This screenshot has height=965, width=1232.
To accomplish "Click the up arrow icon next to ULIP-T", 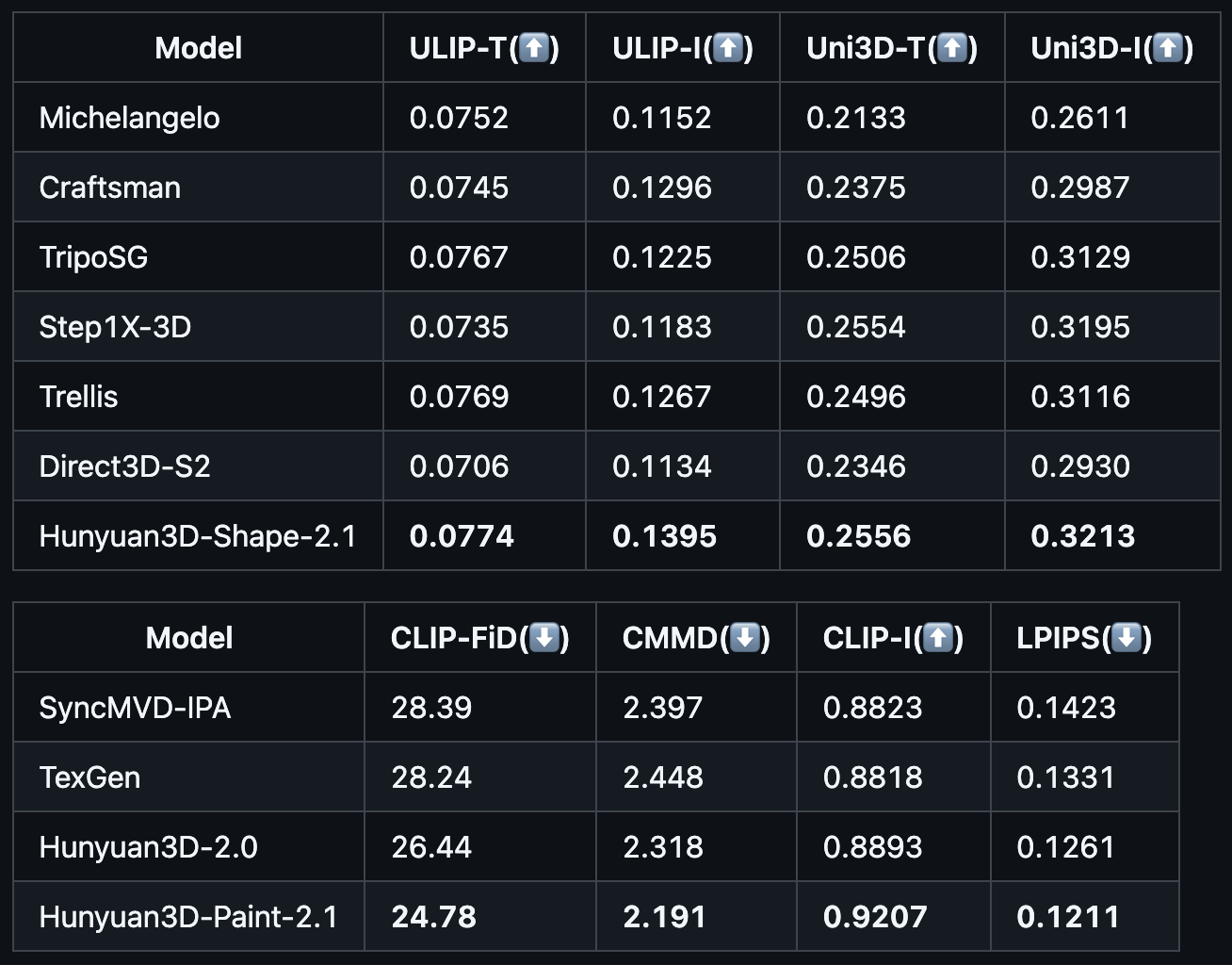I will [x=534, y=48].
